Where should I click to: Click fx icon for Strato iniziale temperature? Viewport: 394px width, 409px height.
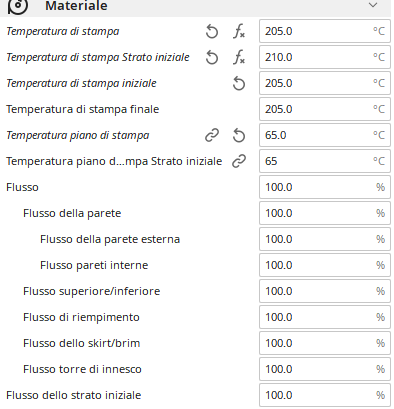(239, 58)
